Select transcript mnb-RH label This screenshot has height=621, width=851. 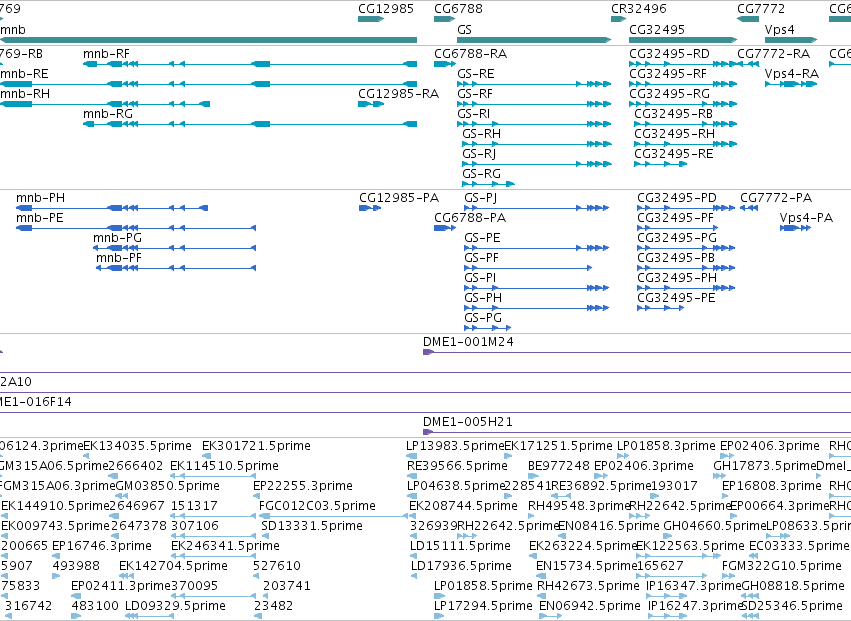click(x=25, y=94)
